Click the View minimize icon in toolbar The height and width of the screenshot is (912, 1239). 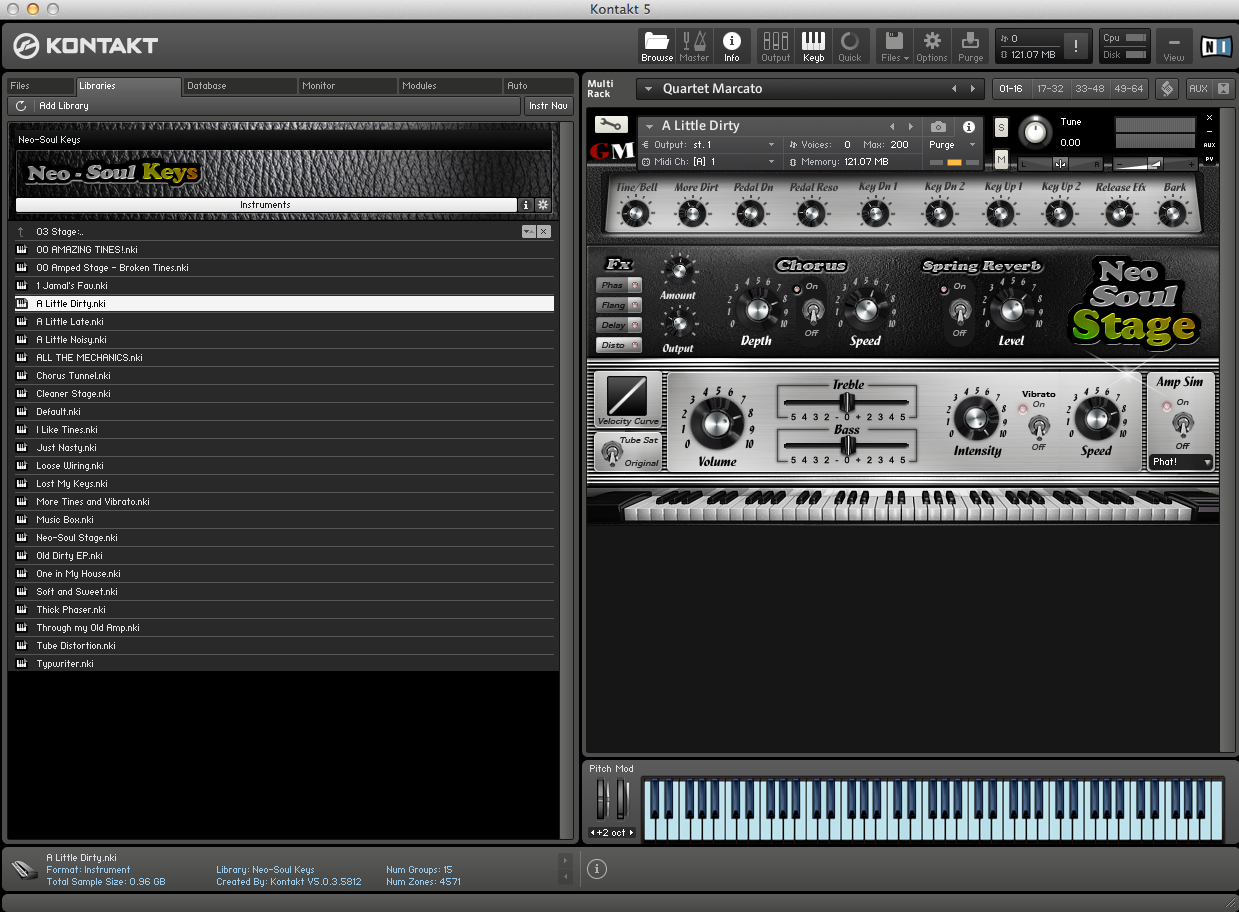(x=1174, y=46)
